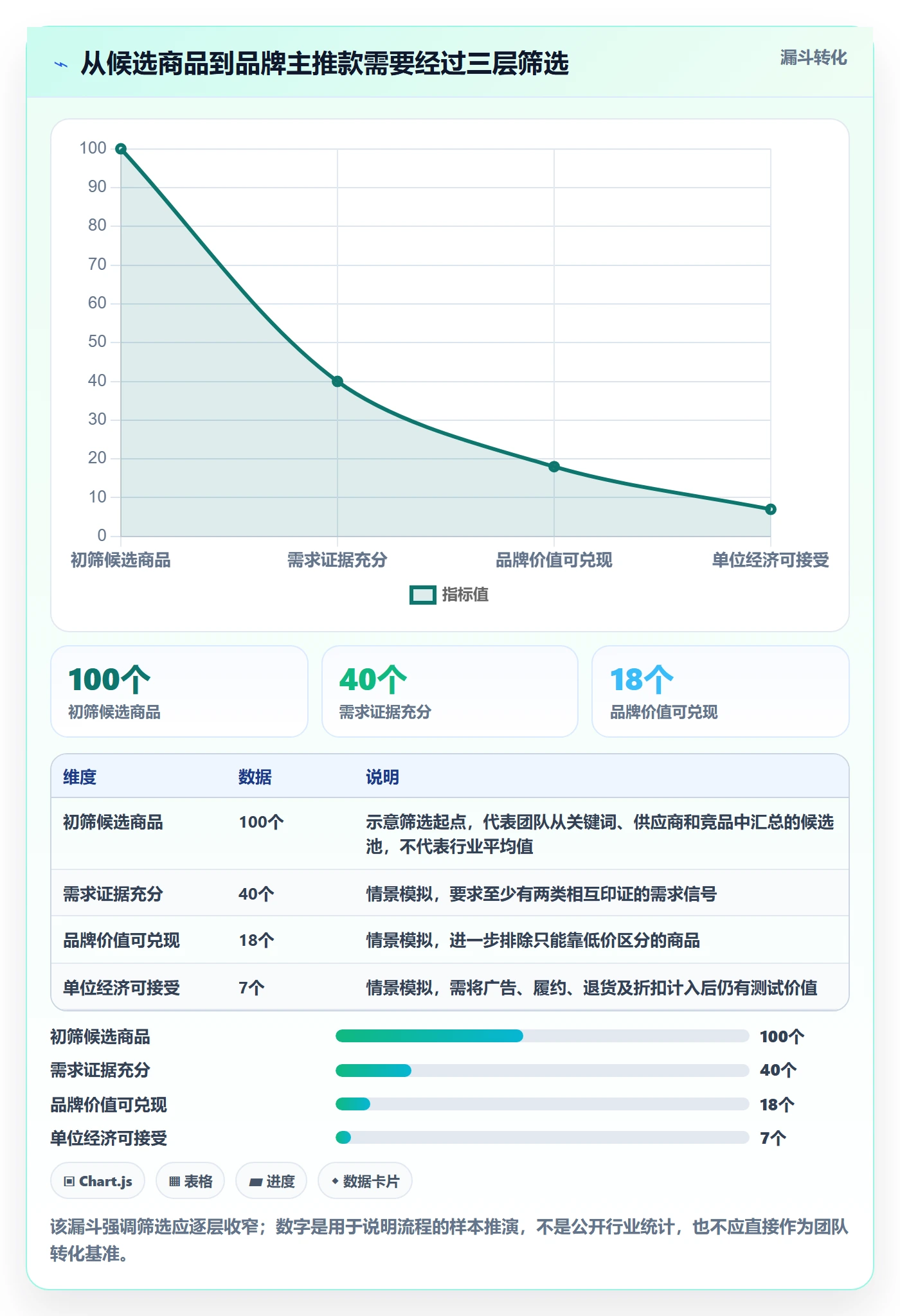Click the x-axis label 初筛候选商品
This screenshot has width=900, height=1316.
pyautogui.click(x=121, y=560)
